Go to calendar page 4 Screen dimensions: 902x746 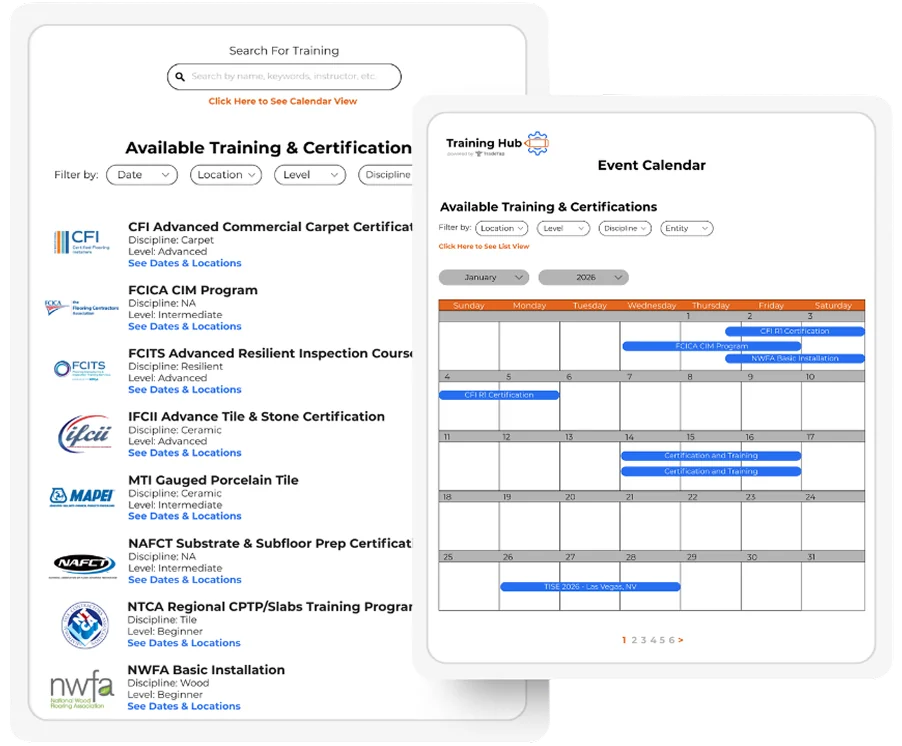point(653,640)
